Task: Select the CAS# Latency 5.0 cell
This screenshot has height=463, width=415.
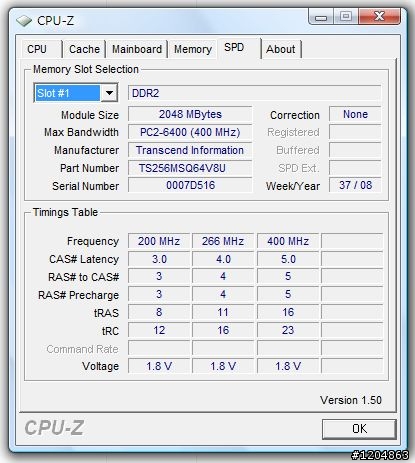Action: [288, 259]
